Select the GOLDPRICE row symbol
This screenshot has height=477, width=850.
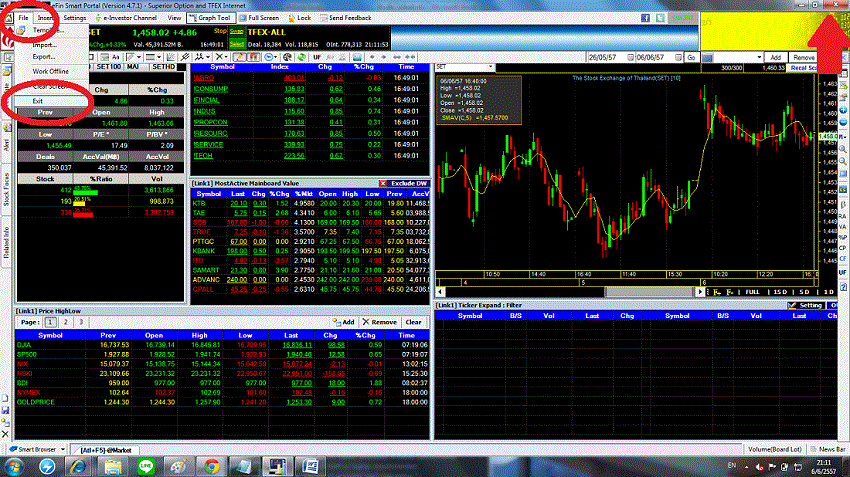coord(35,402)
